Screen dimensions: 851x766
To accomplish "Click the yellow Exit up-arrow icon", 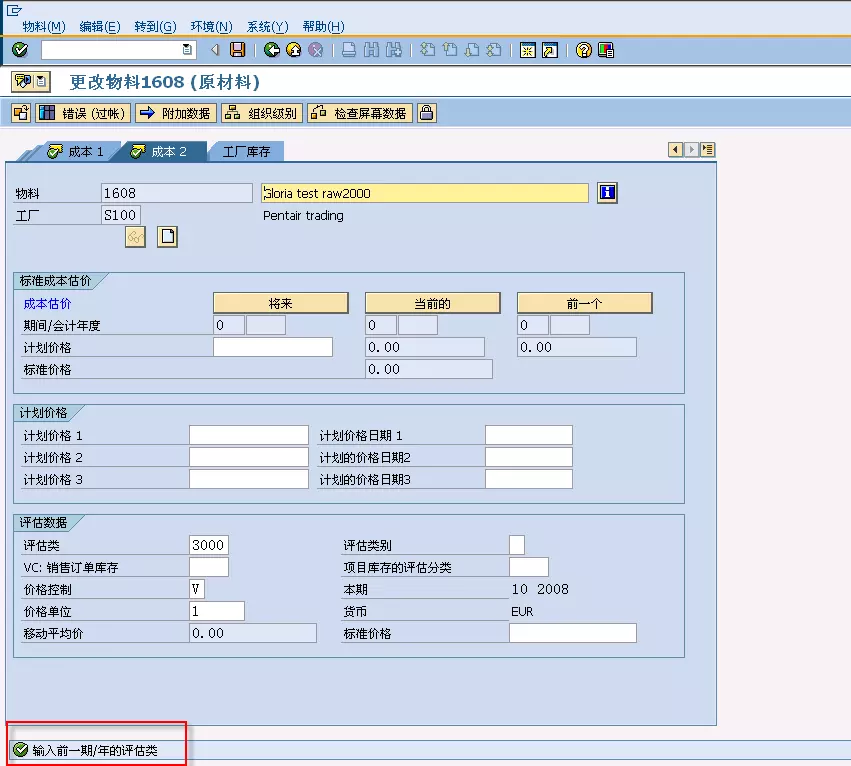I will [x=294, y=50].
